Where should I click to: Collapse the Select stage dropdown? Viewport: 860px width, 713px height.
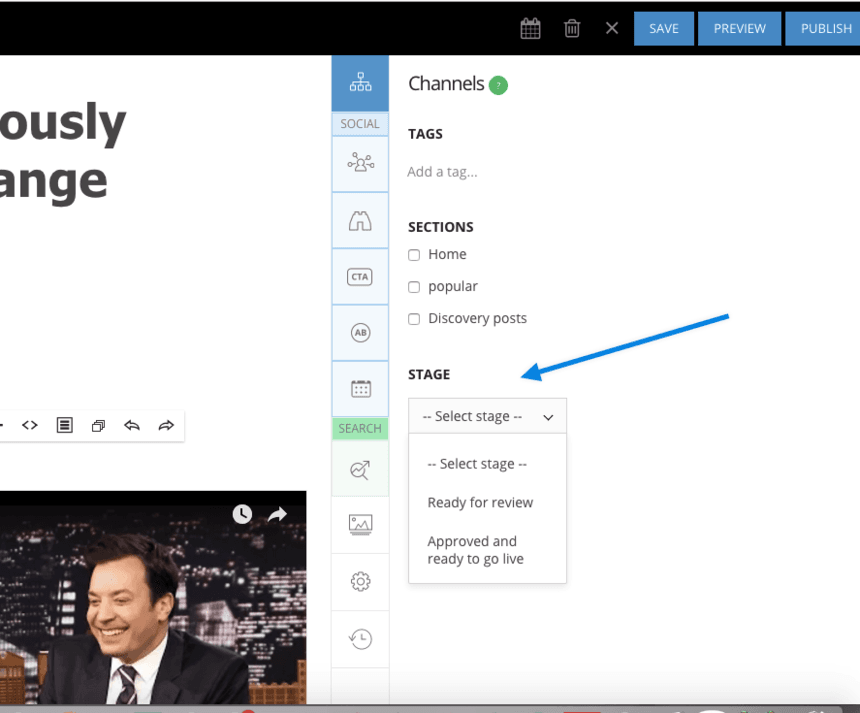(x=487, y=416)
